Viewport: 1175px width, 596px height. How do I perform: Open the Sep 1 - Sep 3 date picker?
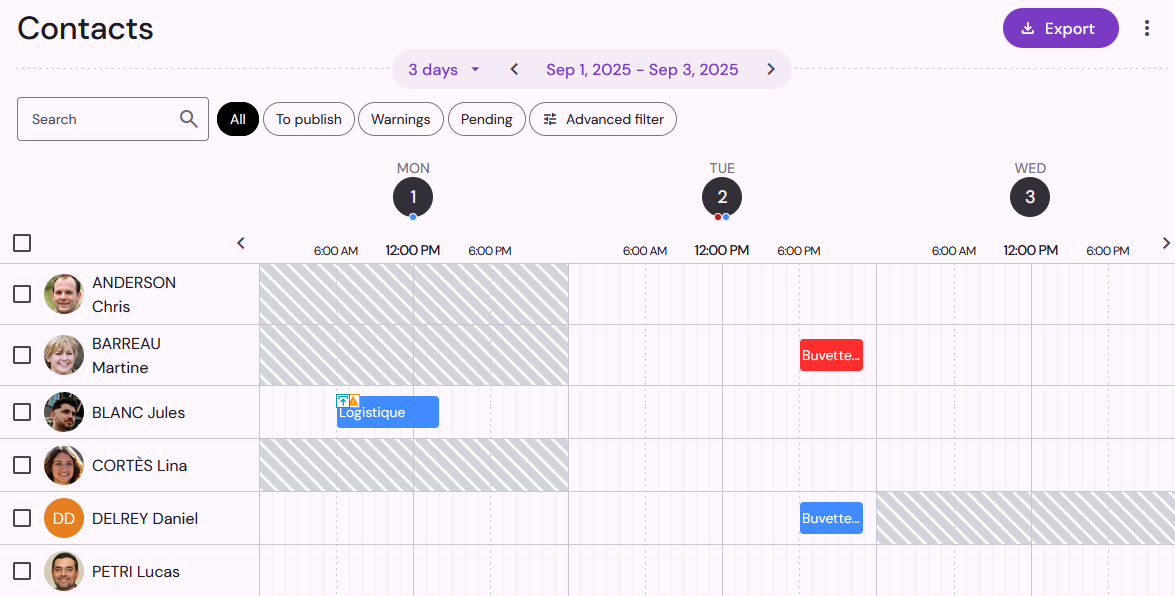tap(642, 69)
